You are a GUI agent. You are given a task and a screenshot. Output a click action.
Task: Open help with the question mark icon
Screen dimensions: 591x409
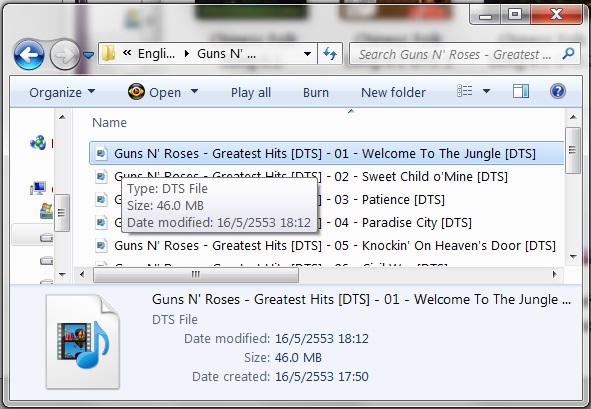pyautogui.click(x=558, y=91)
